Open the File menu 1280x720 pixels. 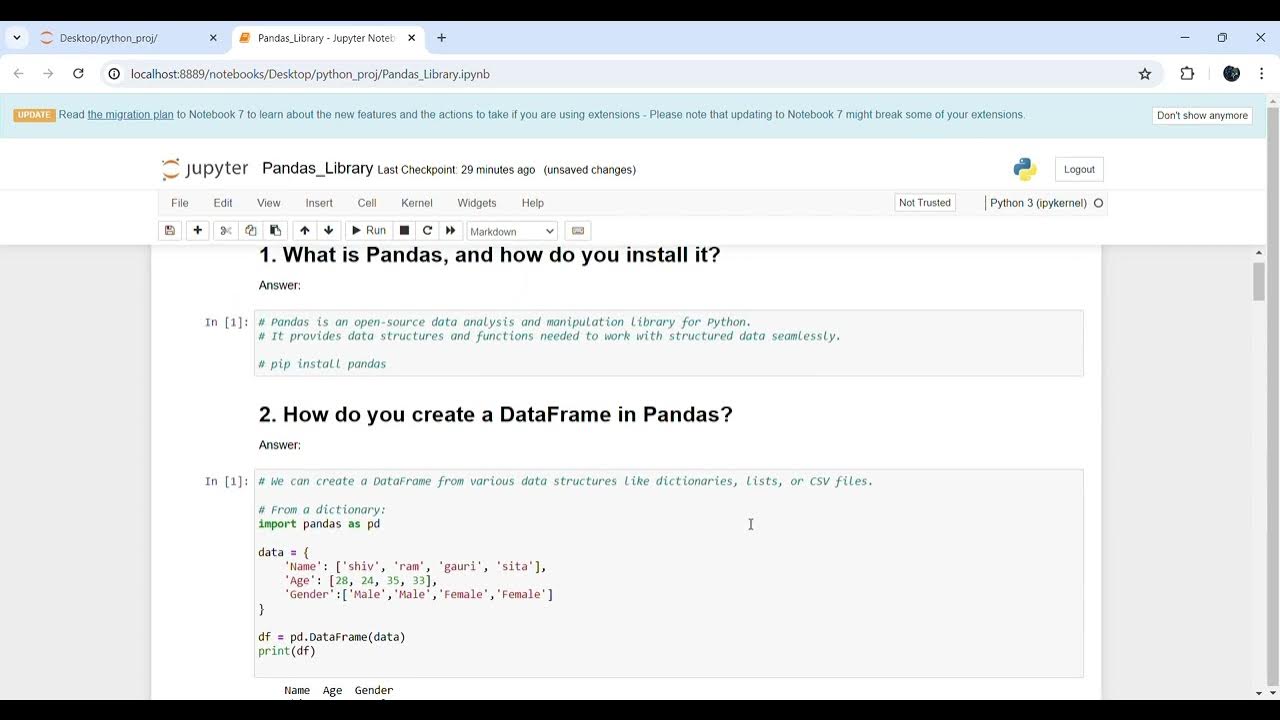coord(180,203)
